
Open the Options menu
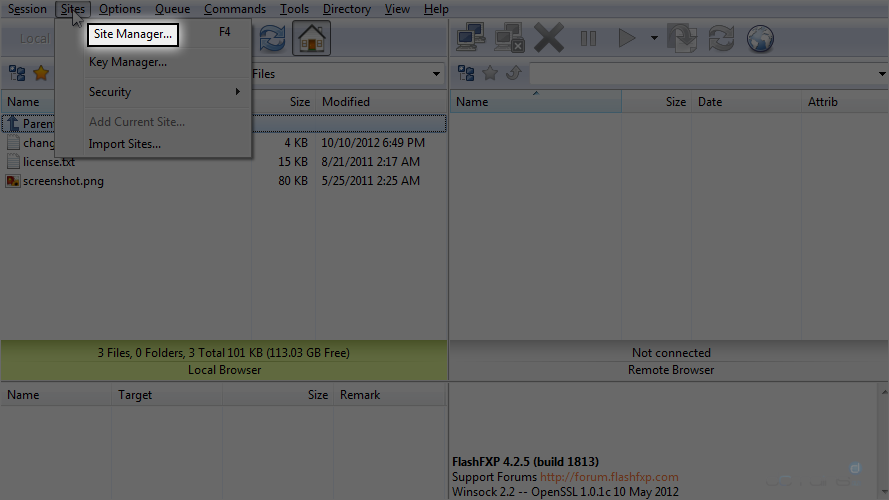click(120, 9)
